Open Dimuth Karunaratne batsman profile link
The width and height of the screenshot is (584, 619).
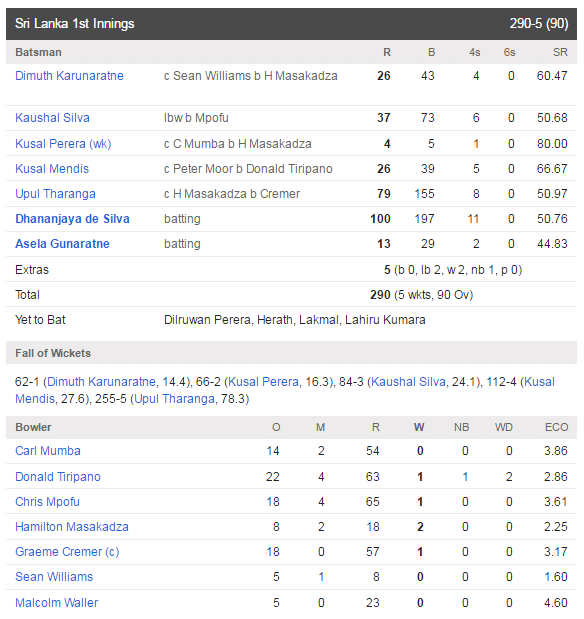69,76
